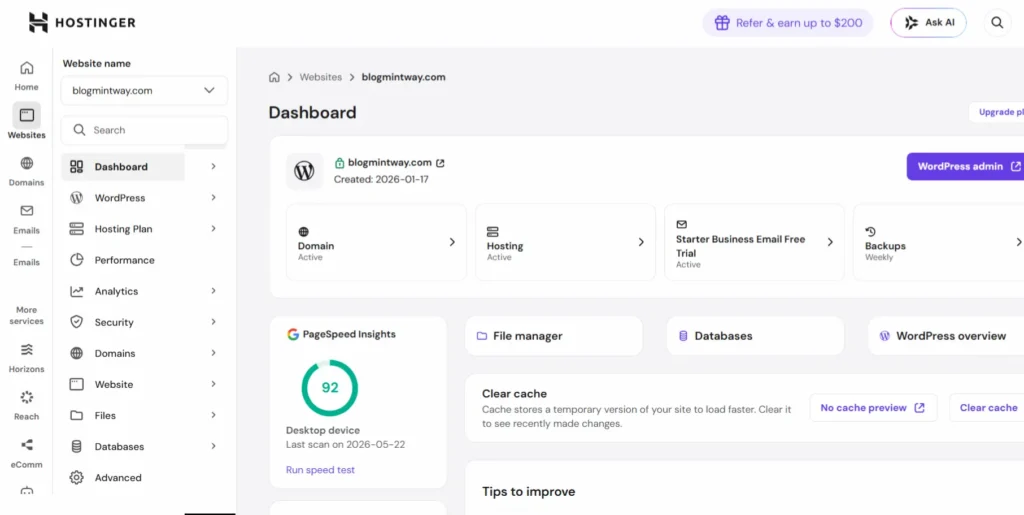Click the Performance pie chart icon
The image size is (1024, 515).
(76, 260)
